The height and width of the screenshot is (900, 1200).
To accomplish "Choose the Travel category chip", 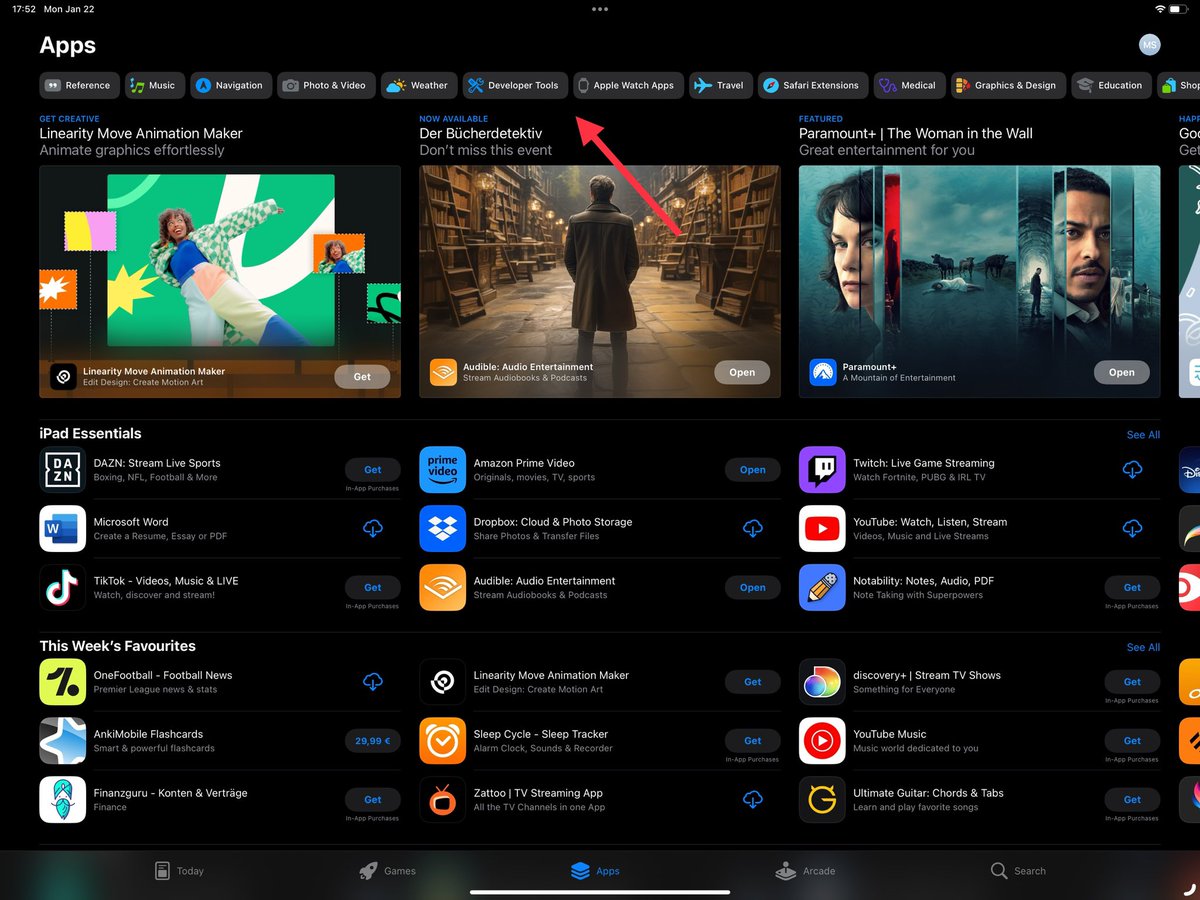I will tap(721, 85).
